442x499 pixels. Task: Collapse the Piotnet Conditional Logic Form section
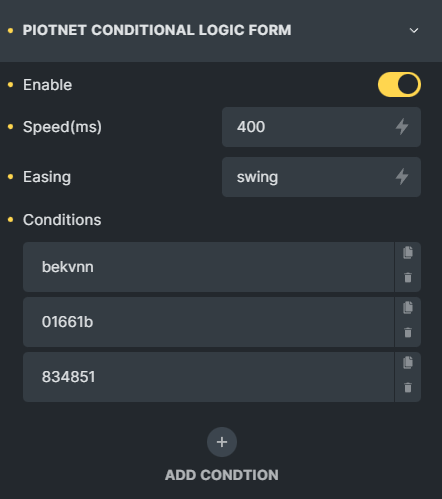coord(414,30)
